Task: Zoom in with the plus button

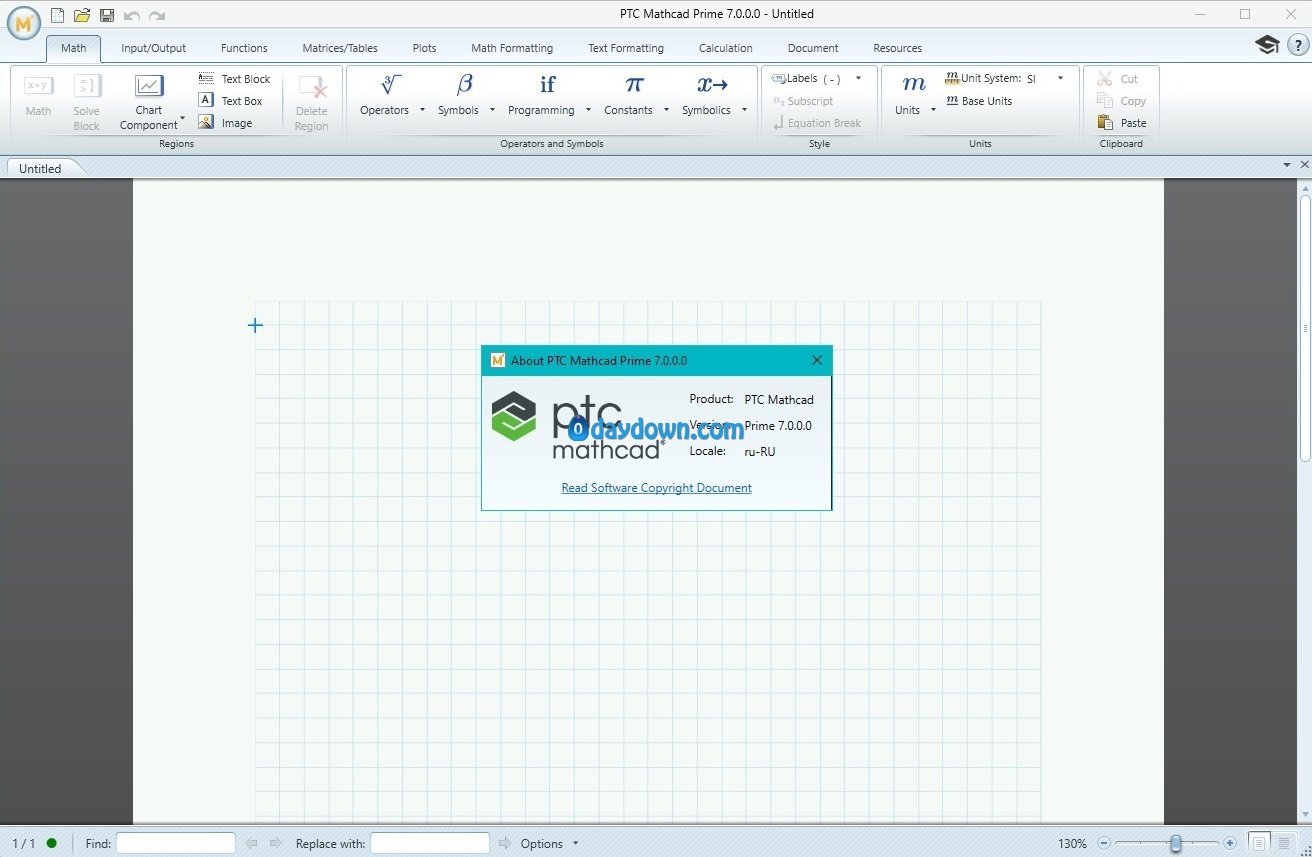Action: [x=1230, y=843]
